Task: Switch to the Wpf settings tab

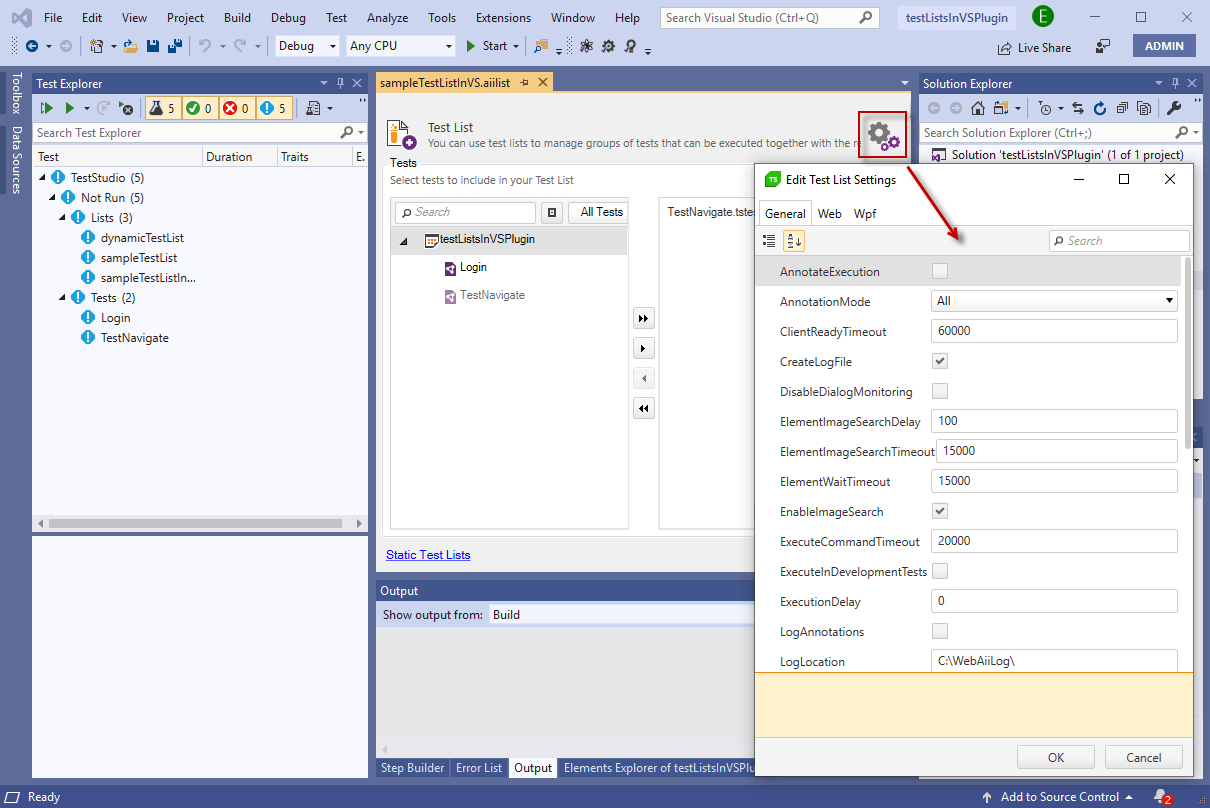Action: tap(865, 213)
